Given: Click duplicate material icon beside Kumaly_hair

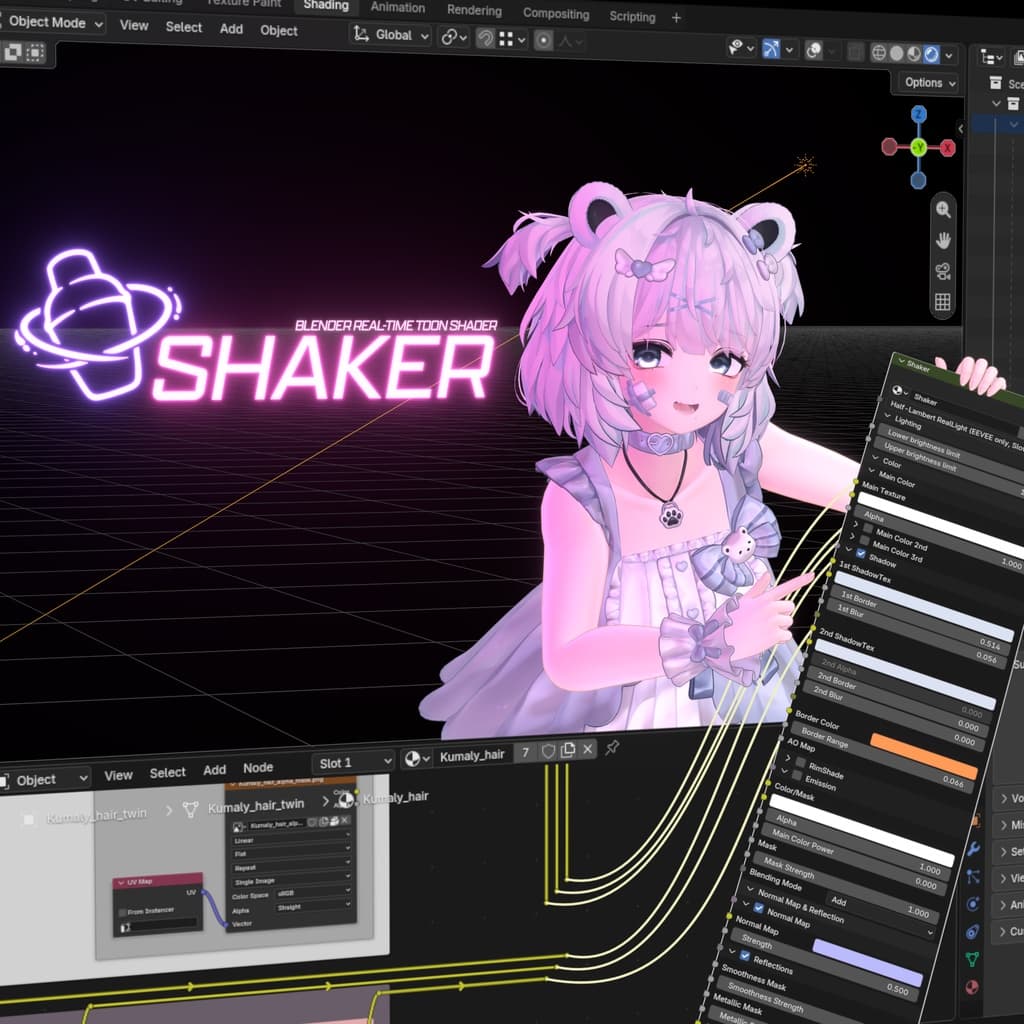Looking at the screenshot, I should point(568,750).
